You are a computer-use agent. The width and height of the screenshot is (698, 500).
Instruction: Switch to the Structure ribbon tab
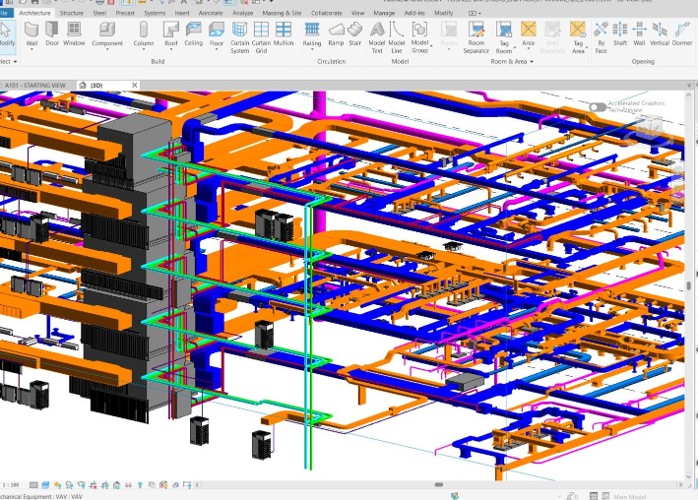point(72,13)
